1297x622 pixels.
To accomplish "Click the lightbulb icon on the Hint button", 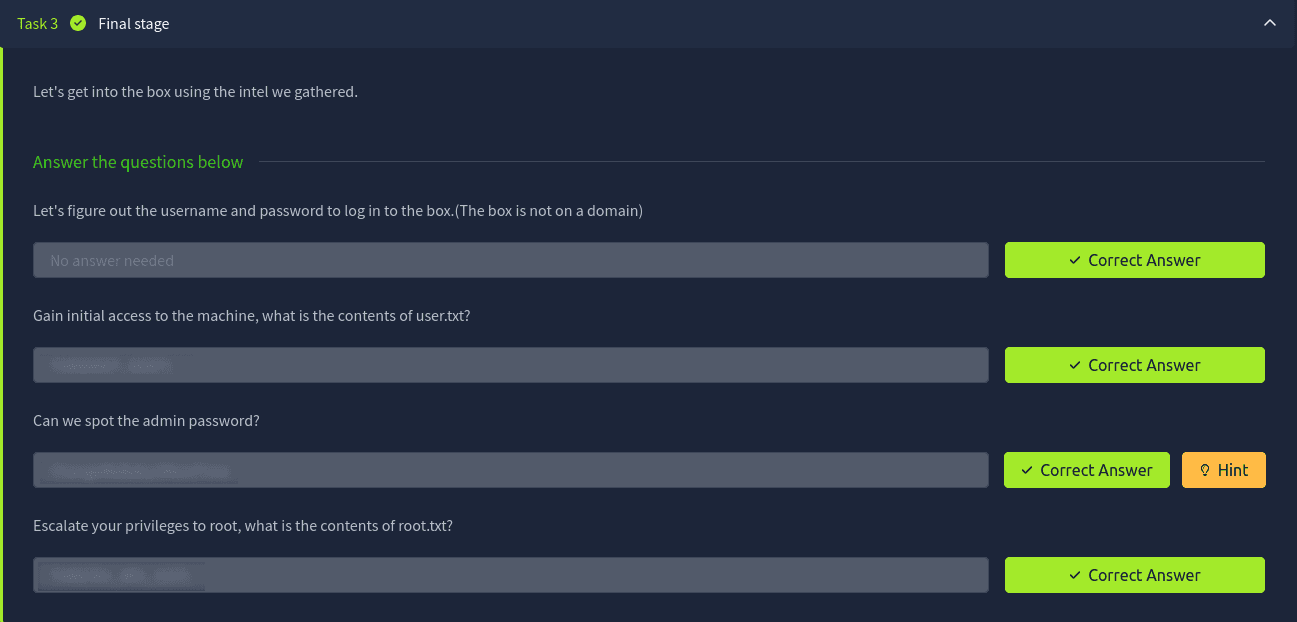I will pos(1205,470).
